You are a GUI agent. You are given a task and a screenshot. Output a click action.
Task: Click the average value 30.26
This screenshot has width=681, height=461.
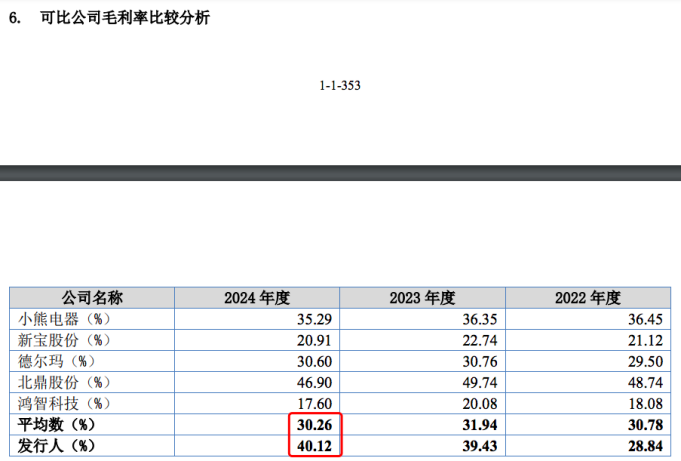tap(314, 425)
